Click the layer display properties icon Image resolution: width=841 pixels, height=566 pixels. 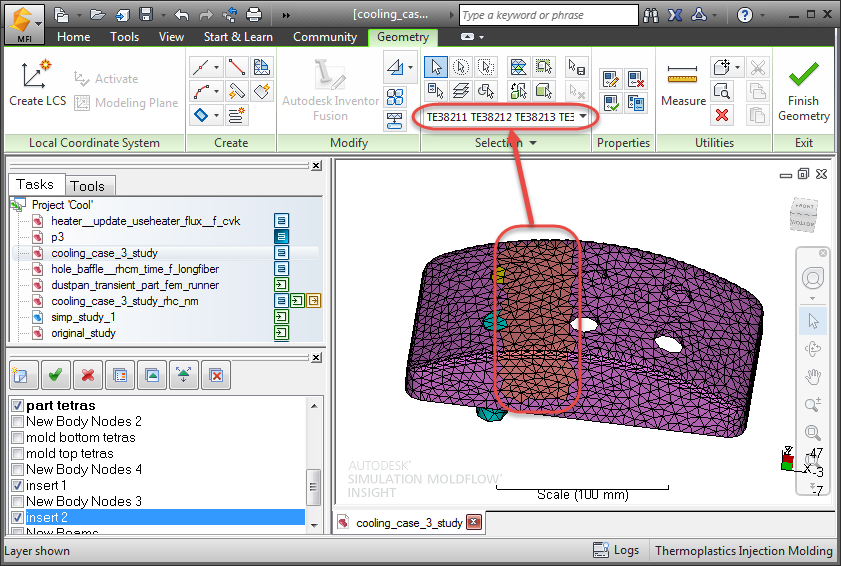click(120, 375)
